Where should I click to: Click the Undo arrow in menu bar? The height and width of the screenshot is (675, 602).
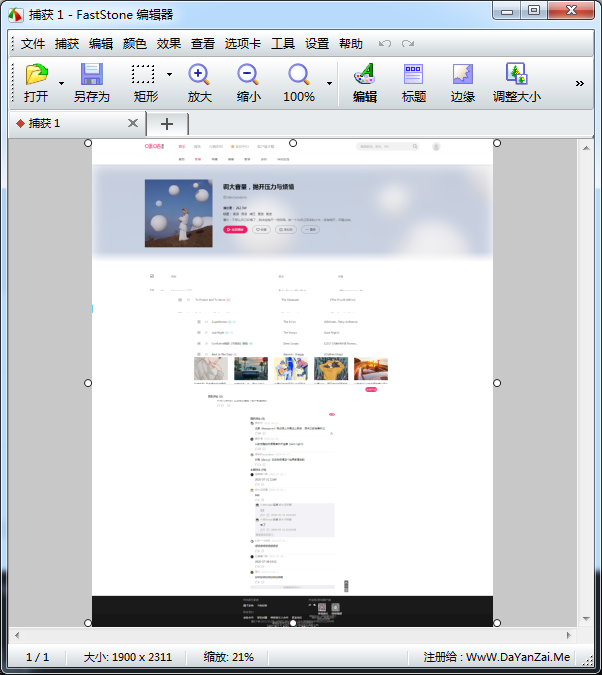[x=385, y=44]
